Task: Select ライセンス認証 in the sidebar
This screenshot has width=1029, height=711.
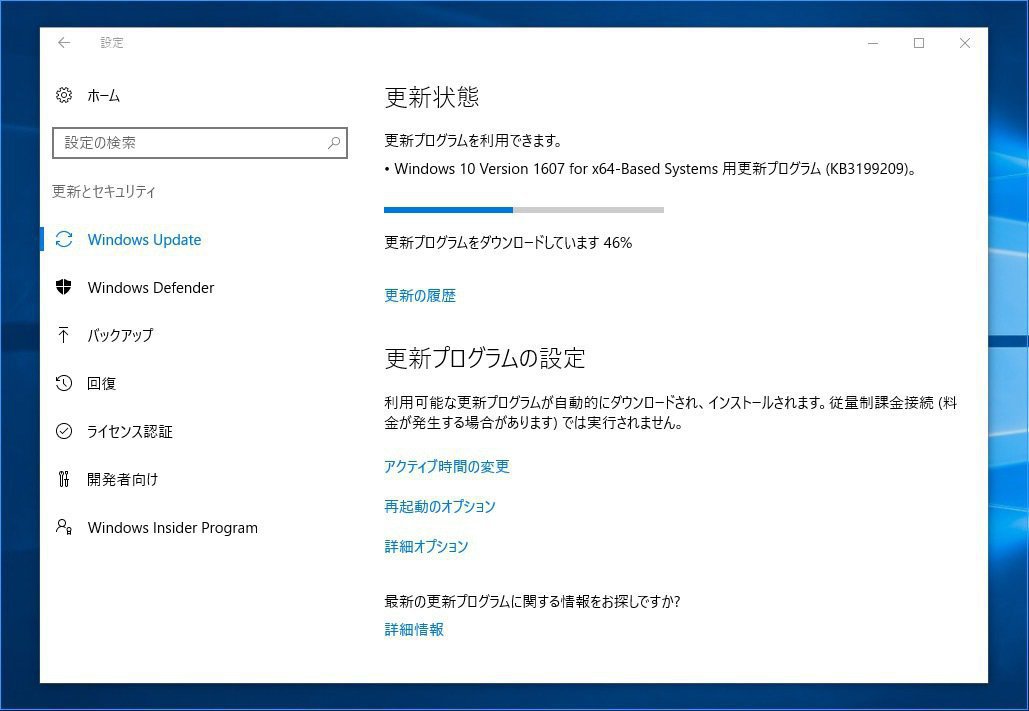Action: pos(130,431)
